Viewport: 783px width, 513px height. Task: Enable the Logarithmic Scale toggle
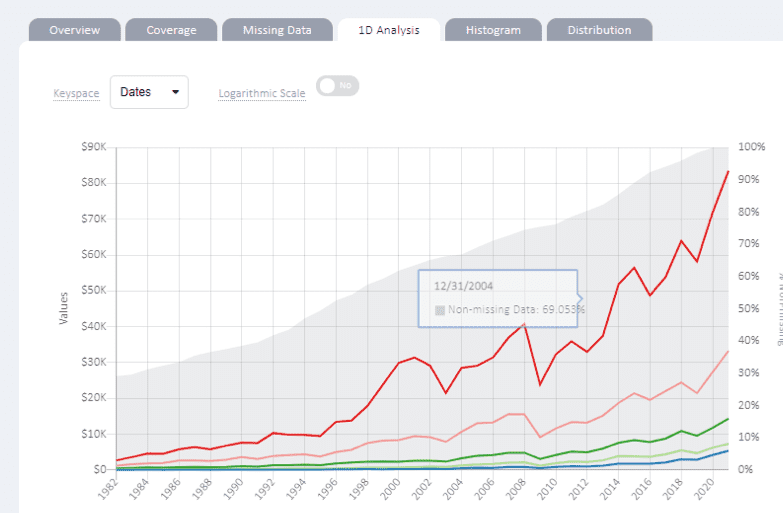pos(337,86)
